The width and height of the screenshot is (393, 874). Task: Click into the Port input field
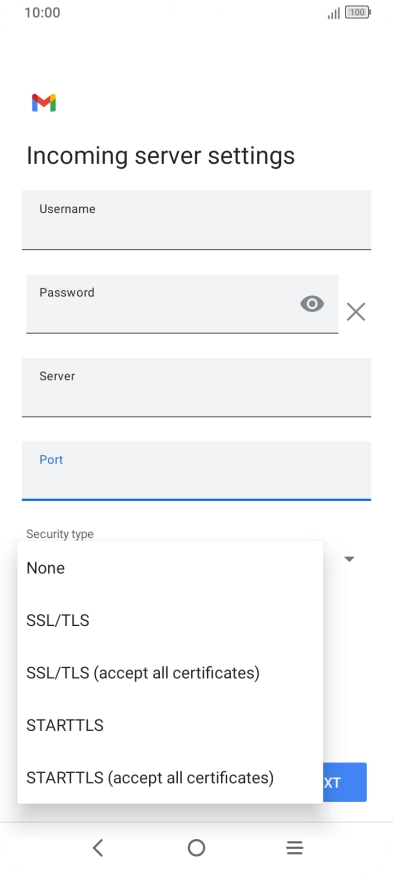tap(196, 471)
